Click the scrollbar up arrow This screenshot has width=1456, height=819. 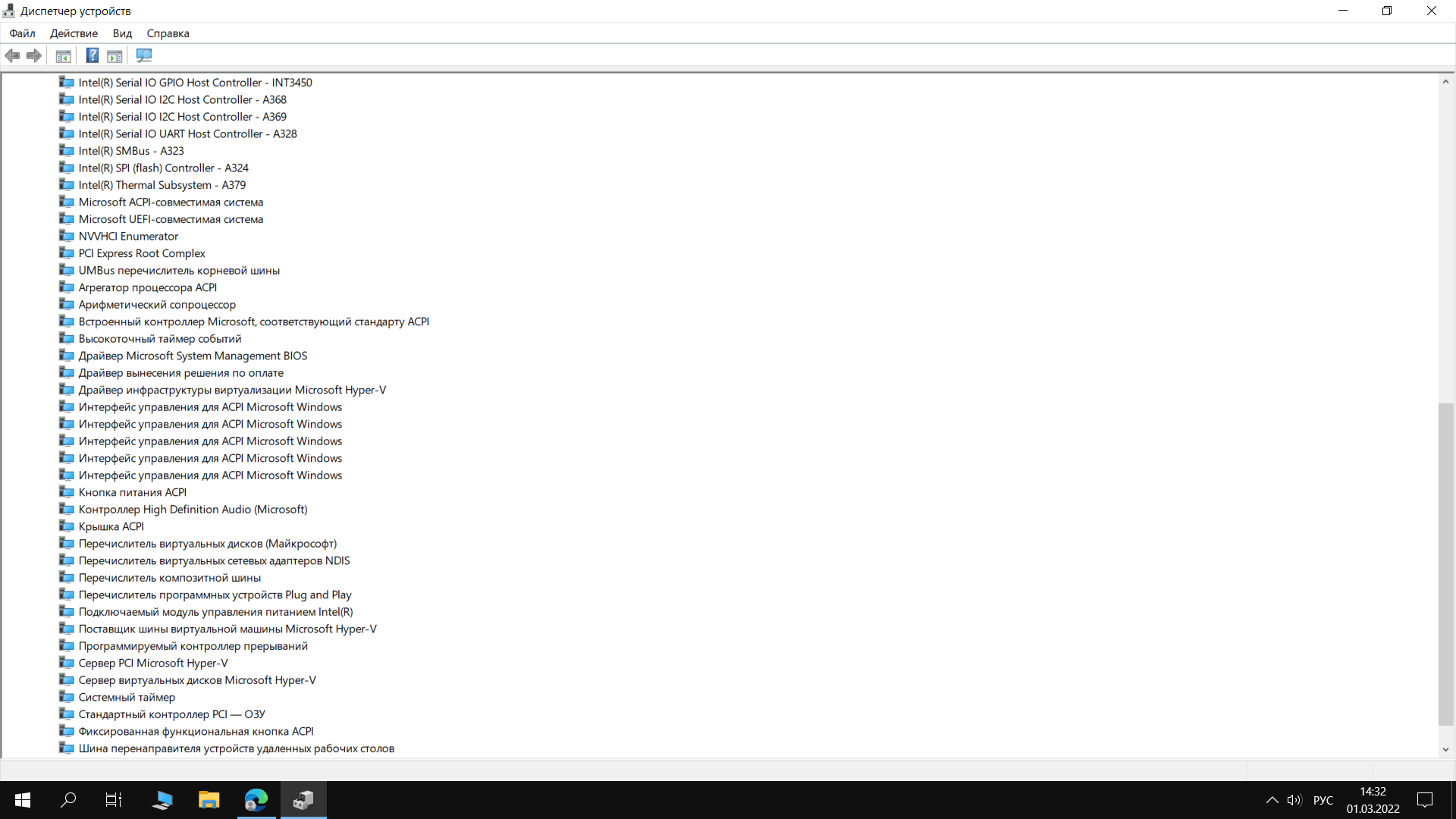click(x=1445, y=81)
